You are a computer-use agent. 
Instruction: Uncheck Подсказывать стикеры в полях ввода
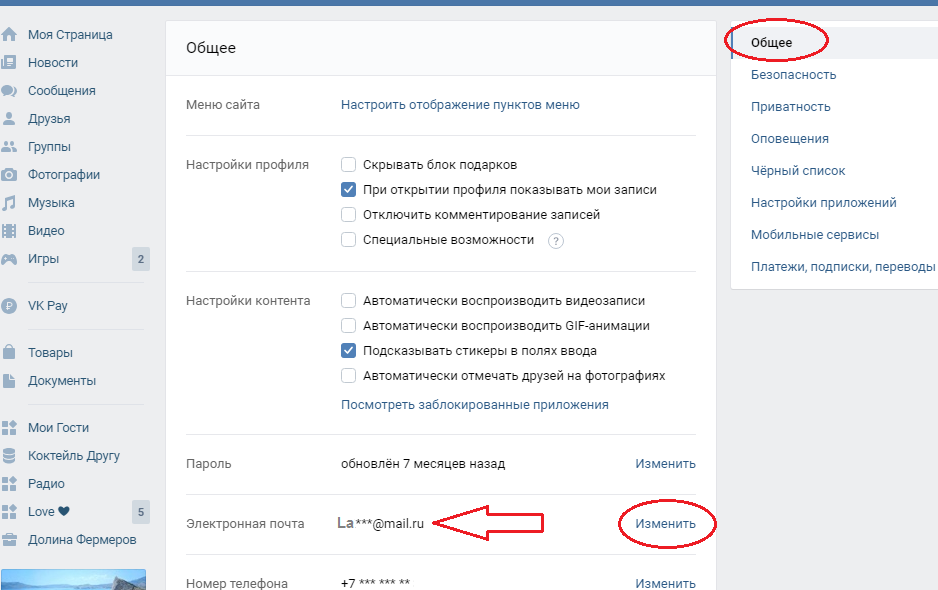(349, 351)
